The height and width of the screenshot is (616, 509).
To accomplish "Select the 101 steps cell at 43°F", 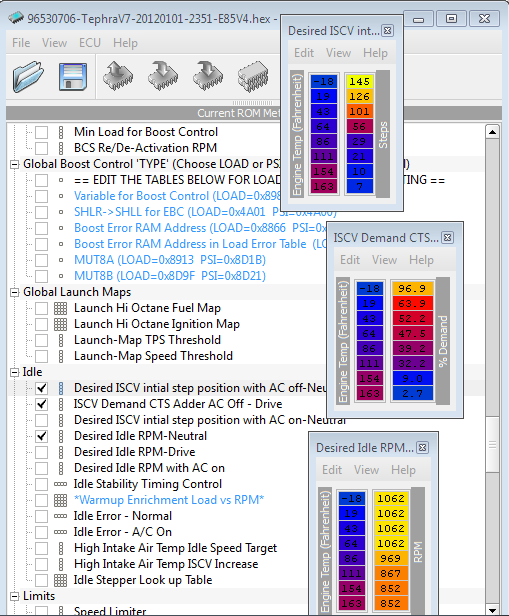I will pos(360,112).
